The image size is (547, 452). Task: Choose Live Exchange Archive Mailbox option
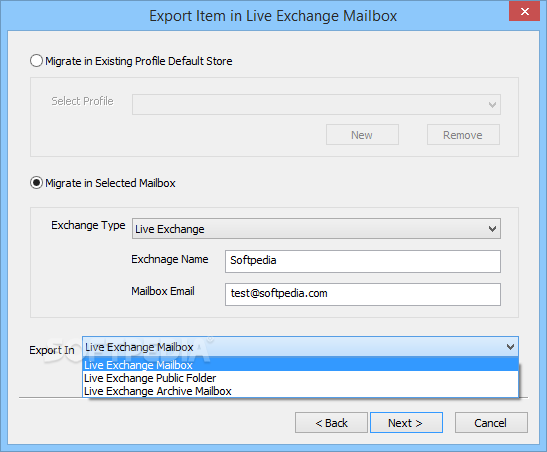tap(300, 391)
